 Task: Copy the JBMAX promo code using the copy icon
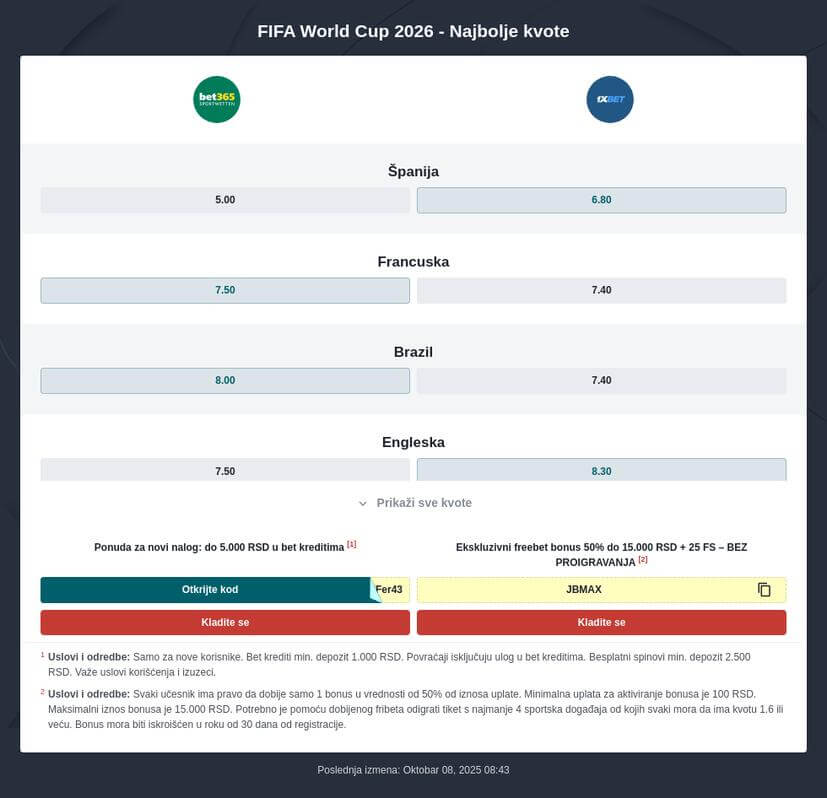[x=764, y=590]
